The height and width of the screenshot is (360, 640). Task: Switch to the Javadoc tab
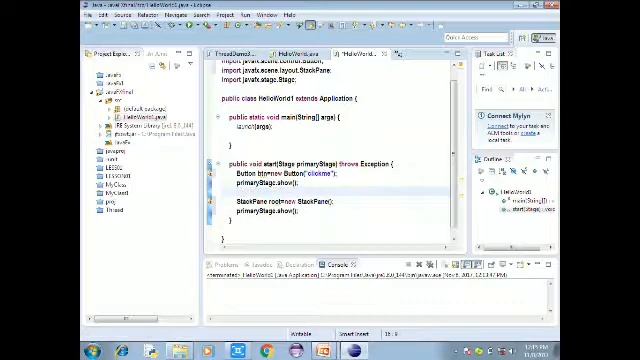[x=258, y=265]
